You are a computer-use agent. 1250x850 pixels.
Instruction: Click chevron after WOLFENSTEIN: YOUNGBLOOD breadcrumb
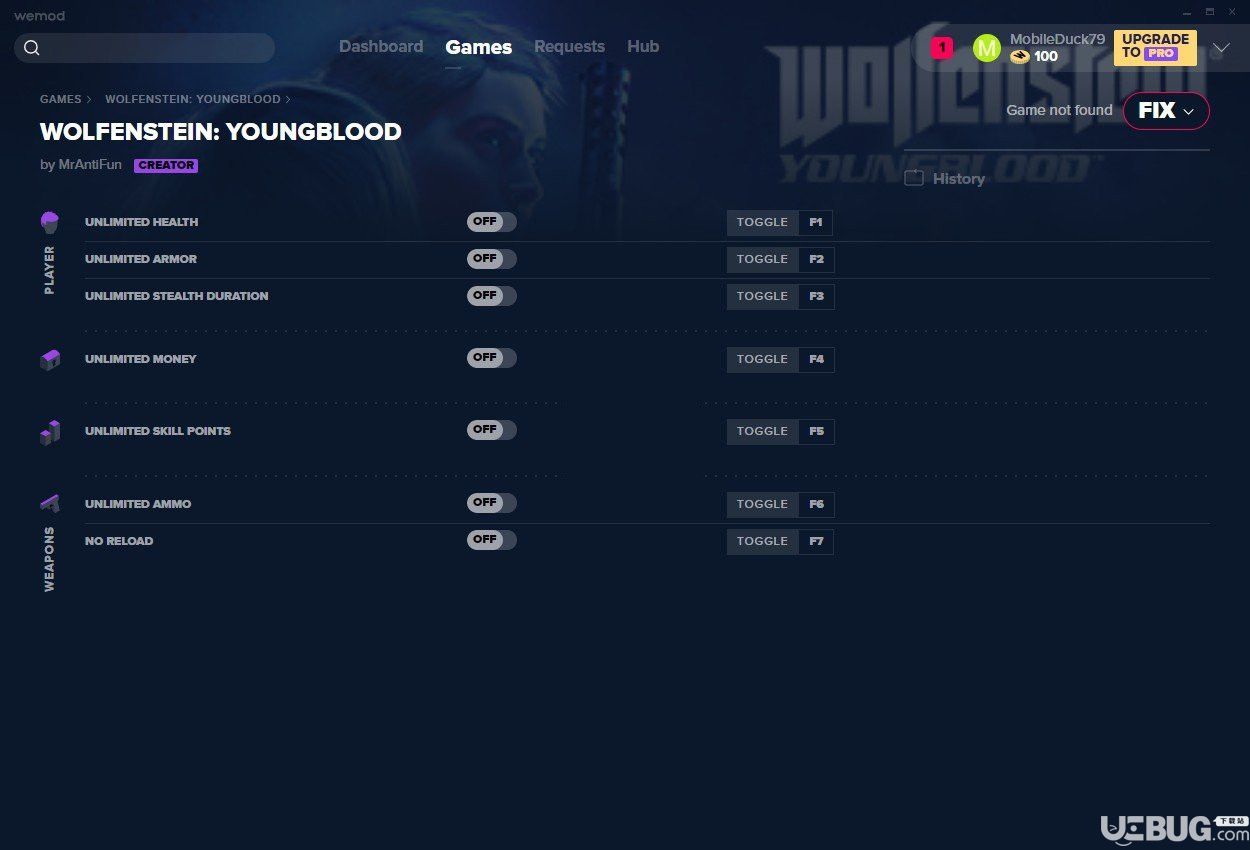[x=288, y=100]
